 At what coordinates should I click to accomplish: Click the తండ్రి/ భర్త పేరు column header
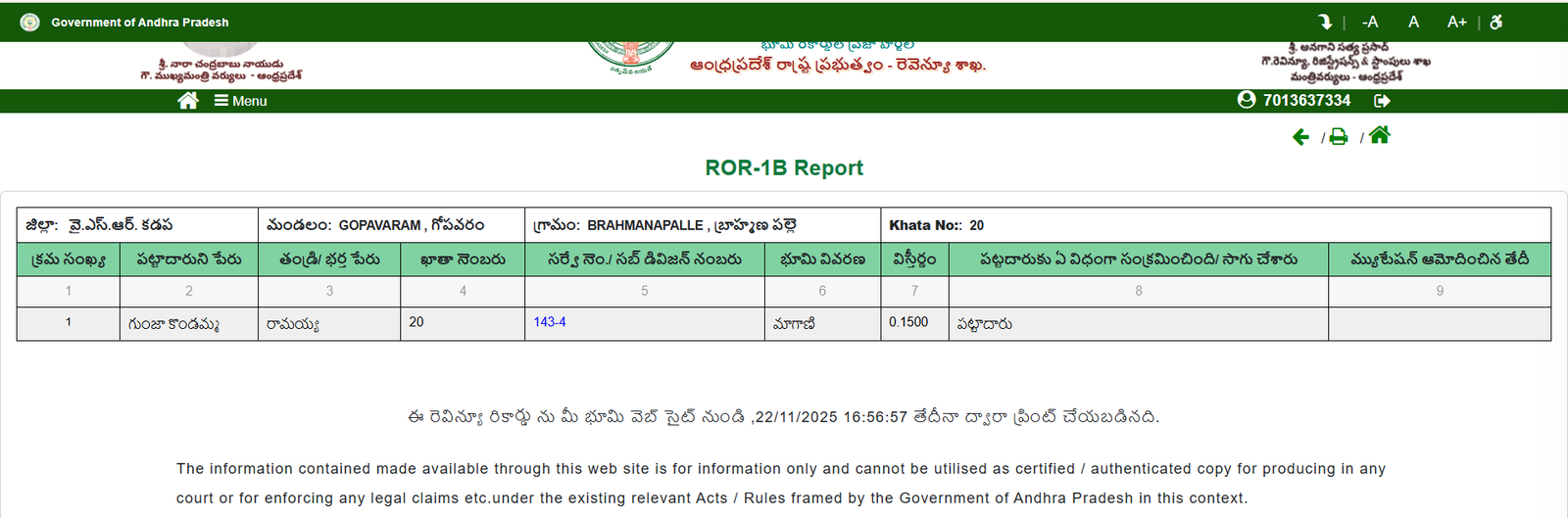pos(329,259)
